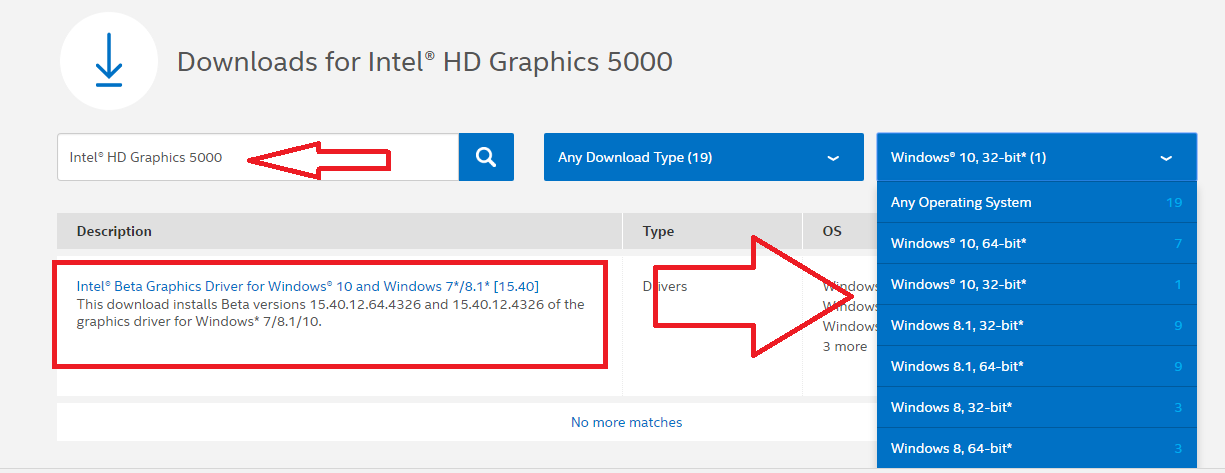Click the blue magnifying glass search button

click(486, 157)
